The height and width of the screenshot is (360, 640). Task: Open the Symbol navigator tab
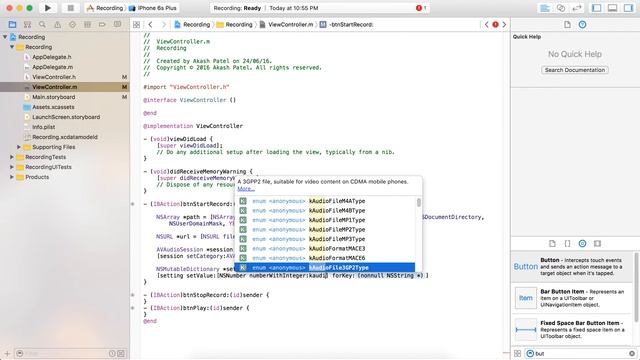click(x=27, y=24)
